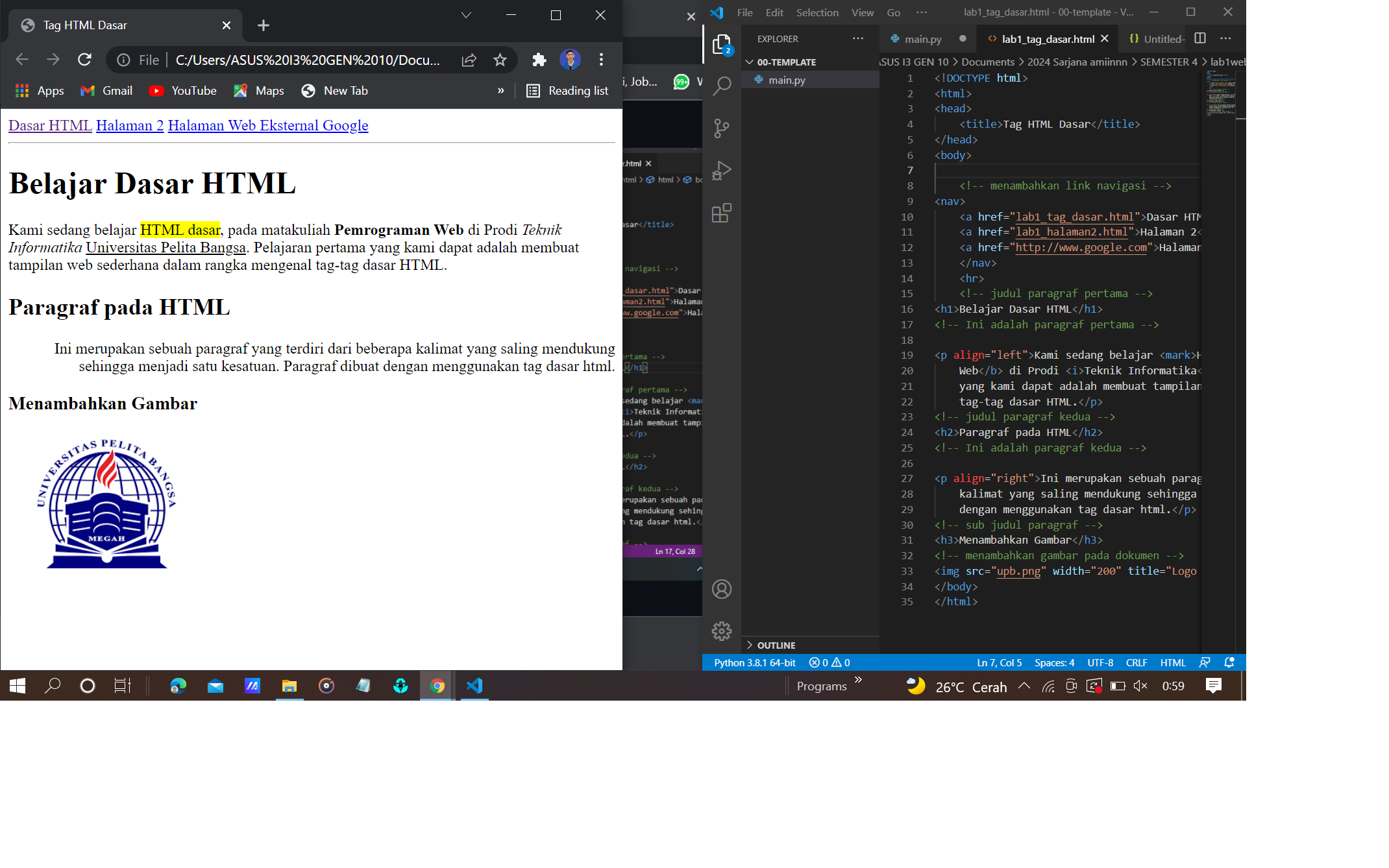Split the editor with the split icon
The height and width of the screenshot is (868, 1389).
pyautogui.click(x=1199, y=38)
